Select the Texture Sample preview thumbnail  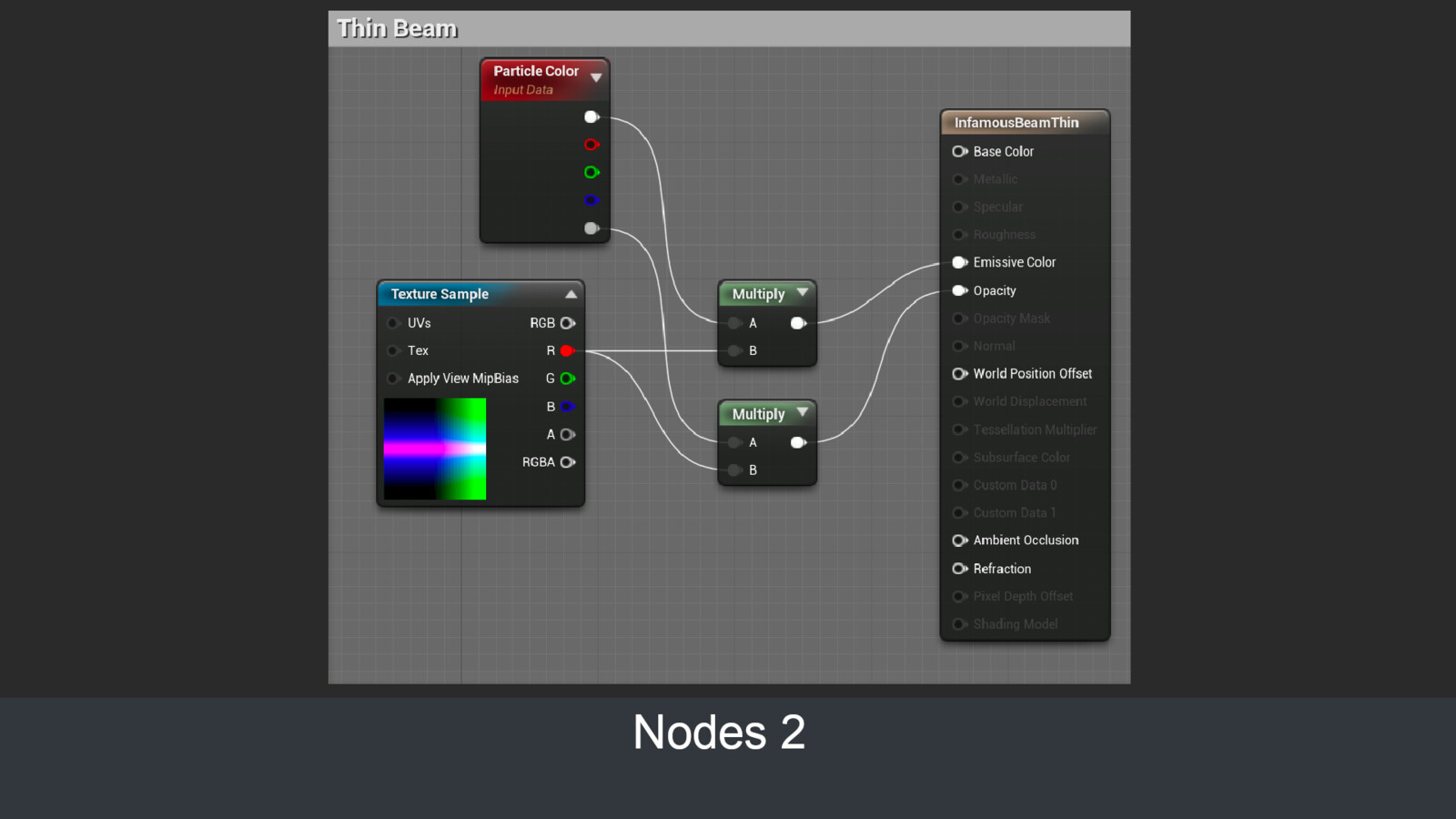[435, 449]
